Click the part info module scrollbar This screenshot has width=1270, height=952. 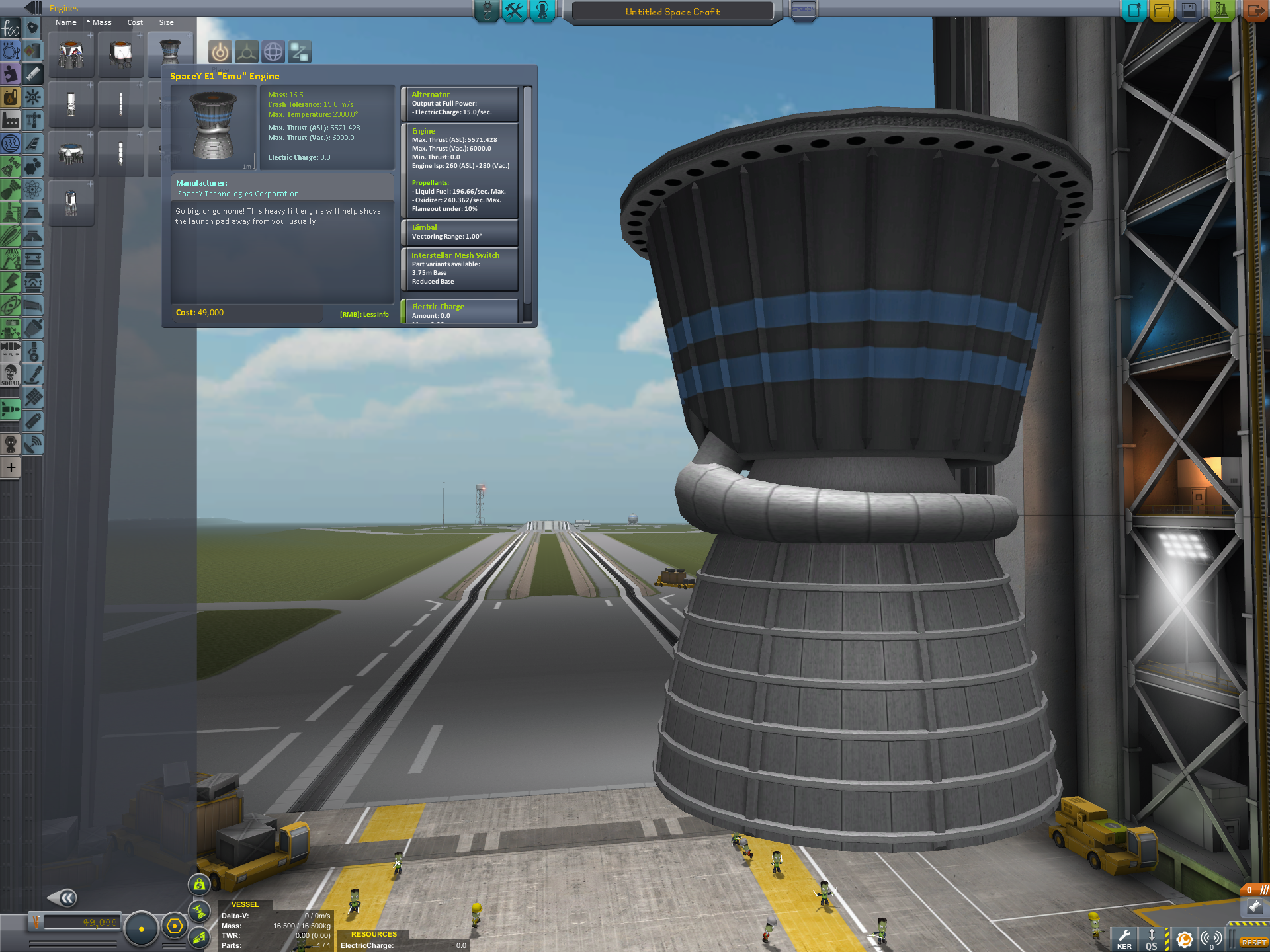527,195
